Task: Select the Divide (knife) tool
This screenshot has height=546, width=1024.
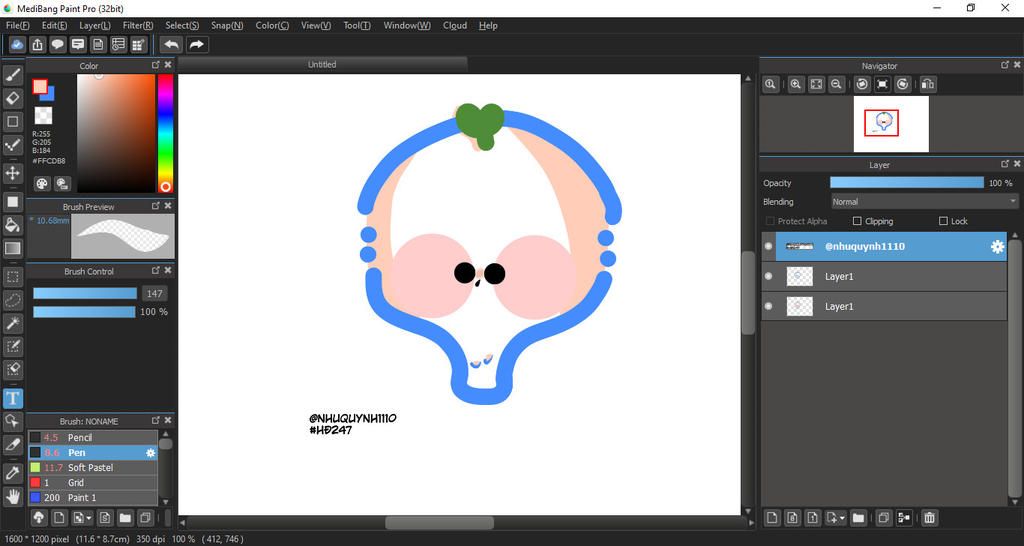Action: point(12,445)
